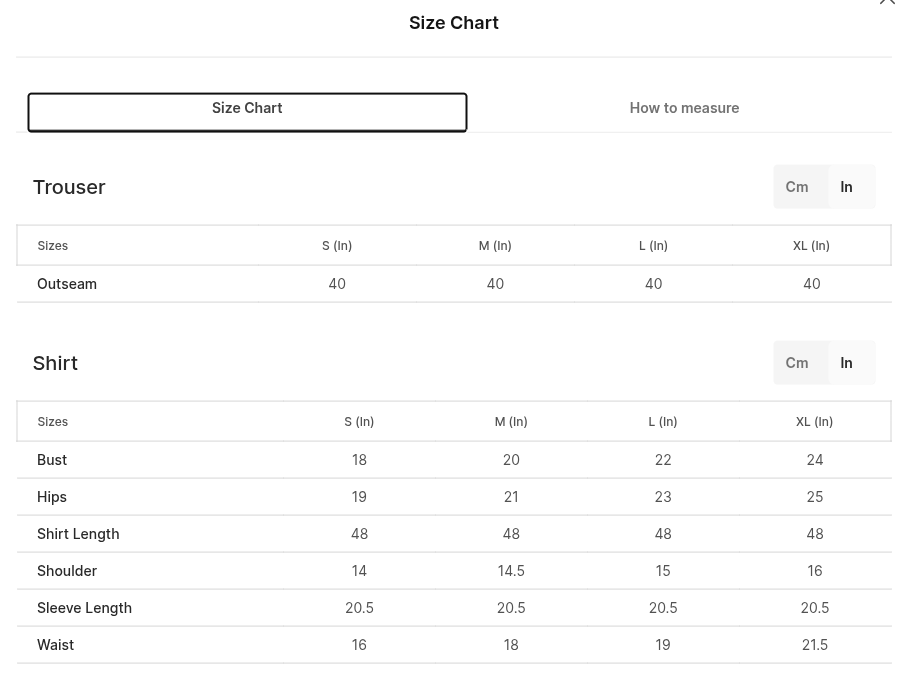Click the 21.5 Waist value for XL
The height and width of the screenshot is (675, 909).
point(815,645)
